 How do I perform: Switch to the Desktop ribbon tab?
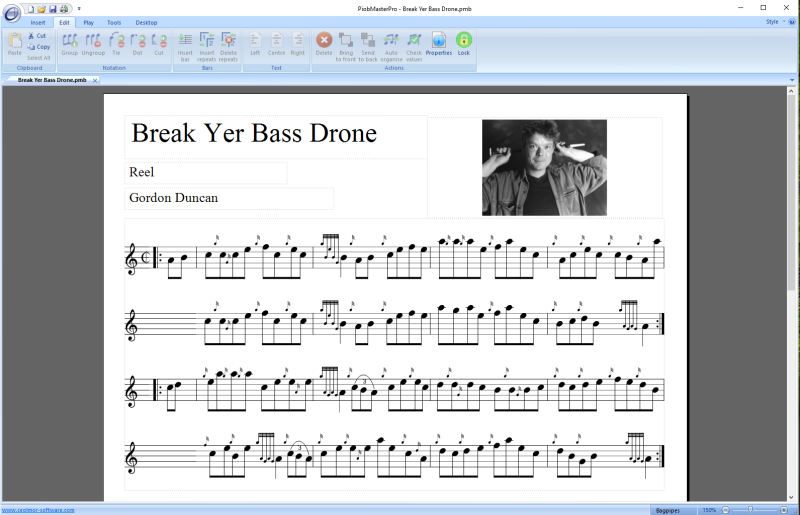pyautogui.click(x=146, y=22)
